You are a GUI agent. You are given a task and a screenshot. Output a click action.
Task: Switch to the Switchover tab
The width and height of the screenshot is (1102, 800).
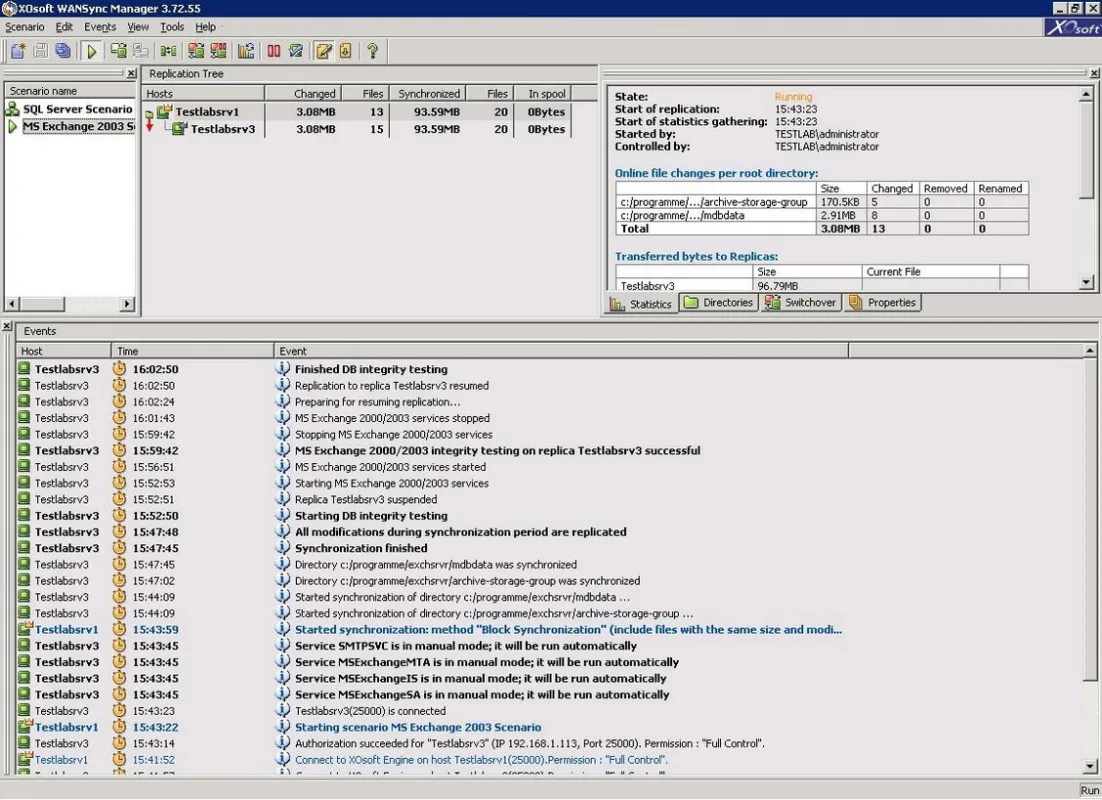click(801, 302)
